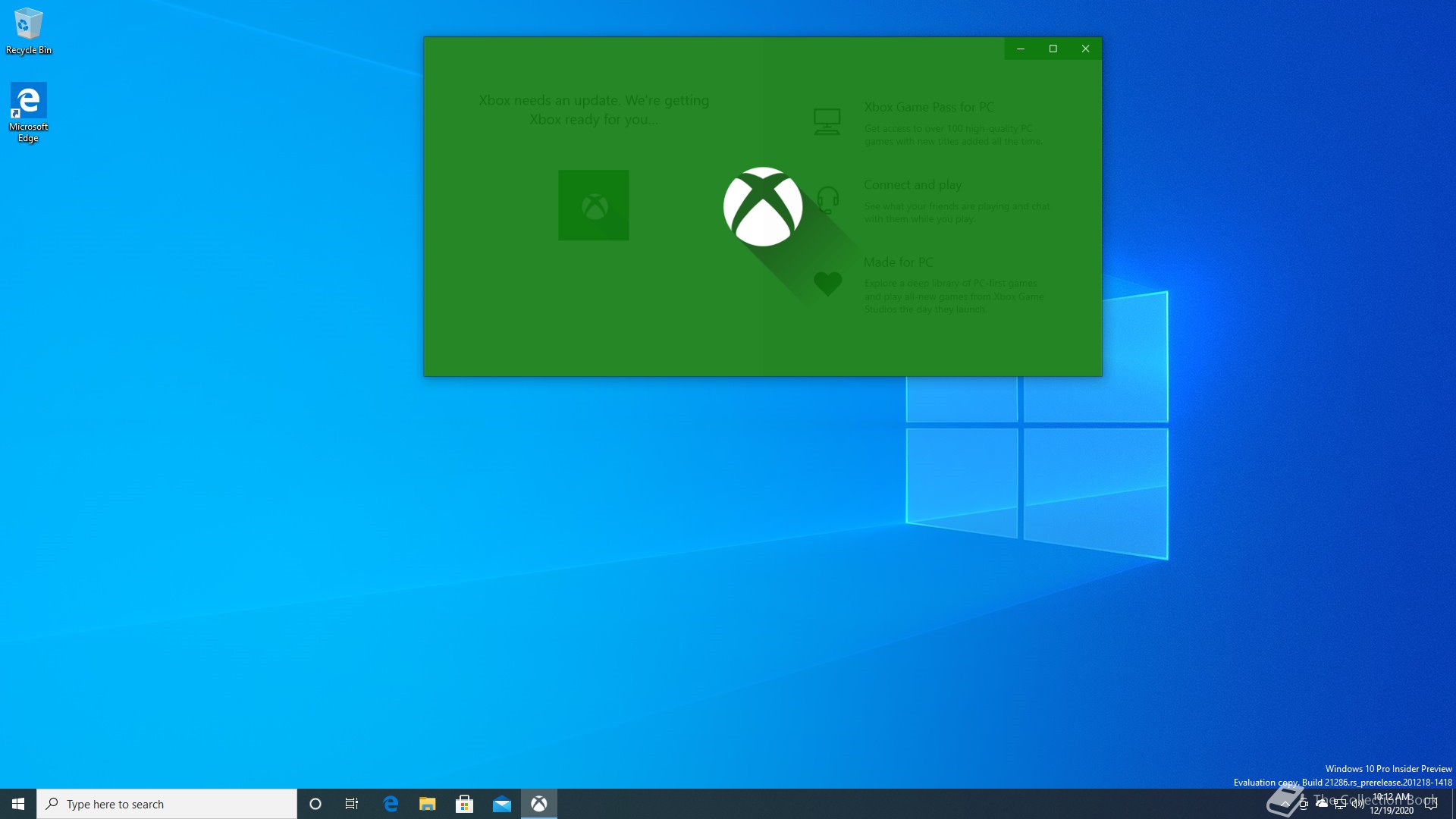Select the 'Xbox Game Pass for PC' heading
1456x819 pixels.
[x=929, y=107]
